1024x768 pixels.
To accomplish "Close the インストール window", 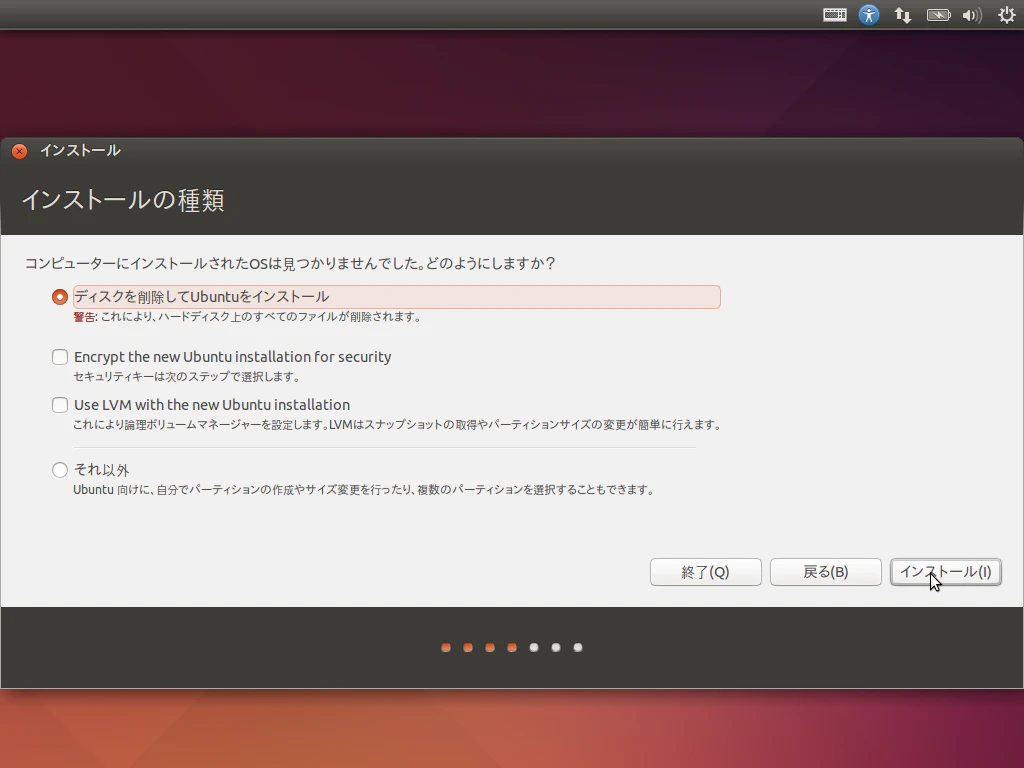I will [20, 152].
